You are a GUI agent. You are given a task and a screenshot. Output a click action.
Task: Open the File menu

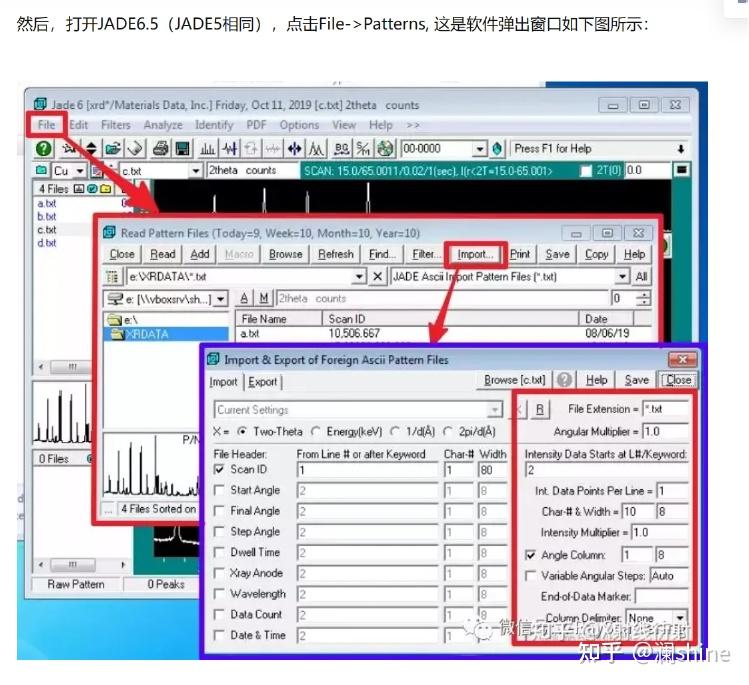click(46, 125)
